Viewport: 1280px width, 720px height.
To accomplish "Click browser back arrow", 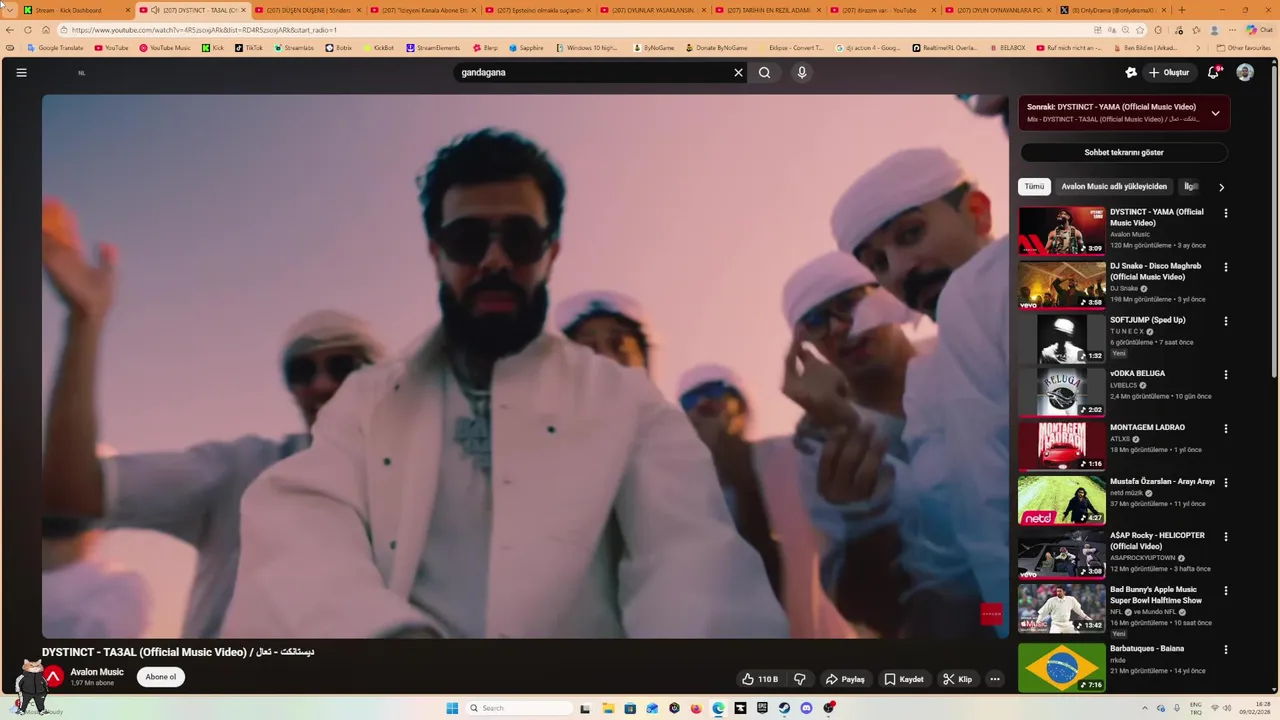I will (10, 30).
